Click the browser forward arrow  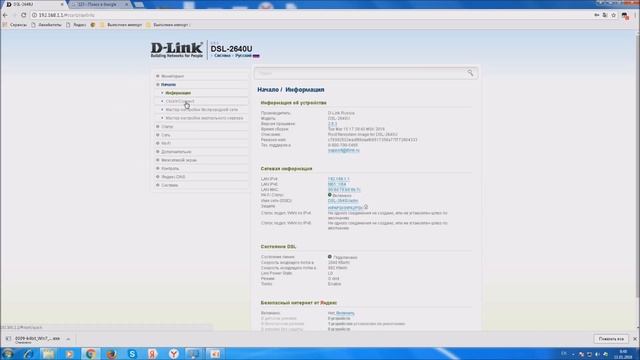(14, 15)
